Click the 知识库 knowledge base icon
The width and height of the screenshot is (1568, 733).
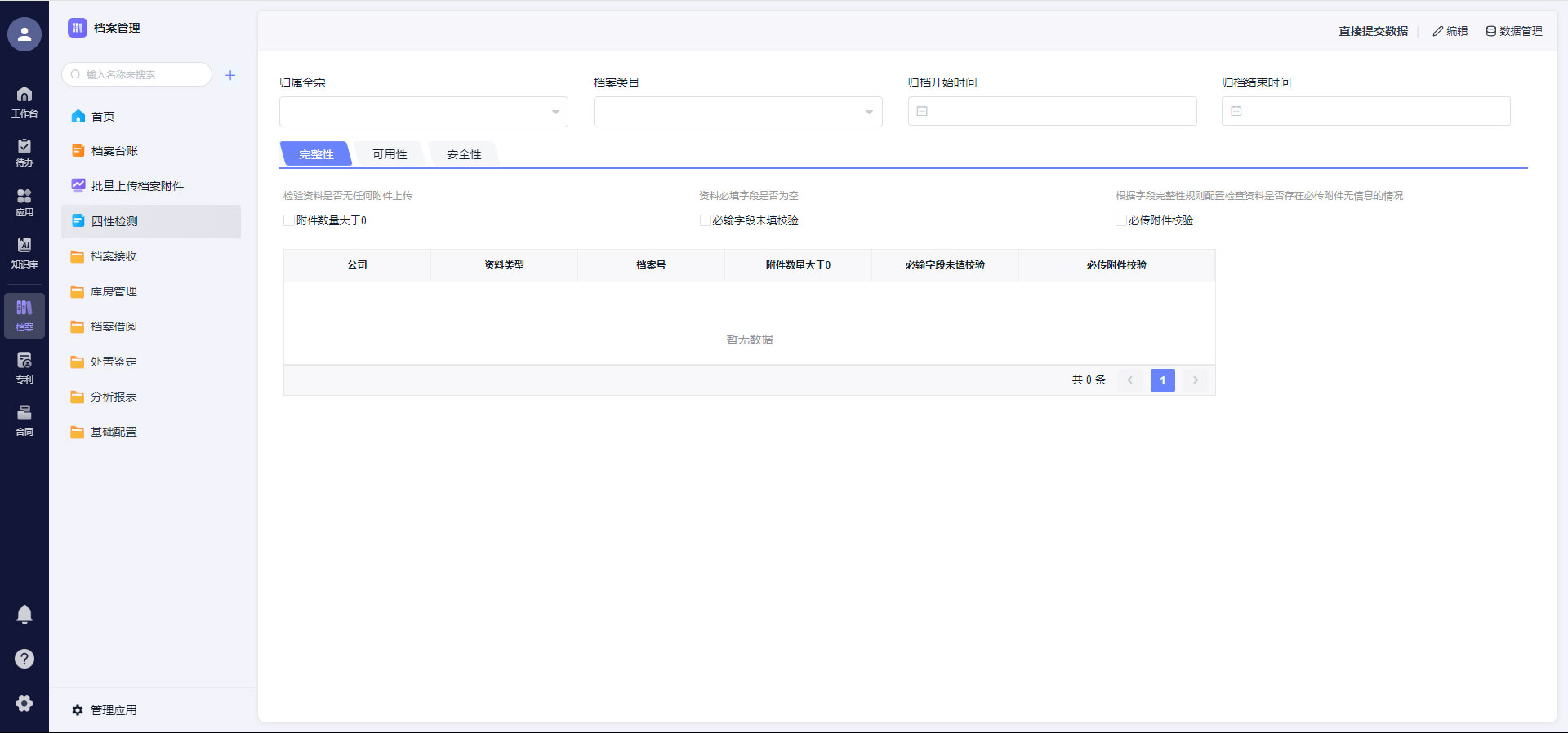coord(24,252)
